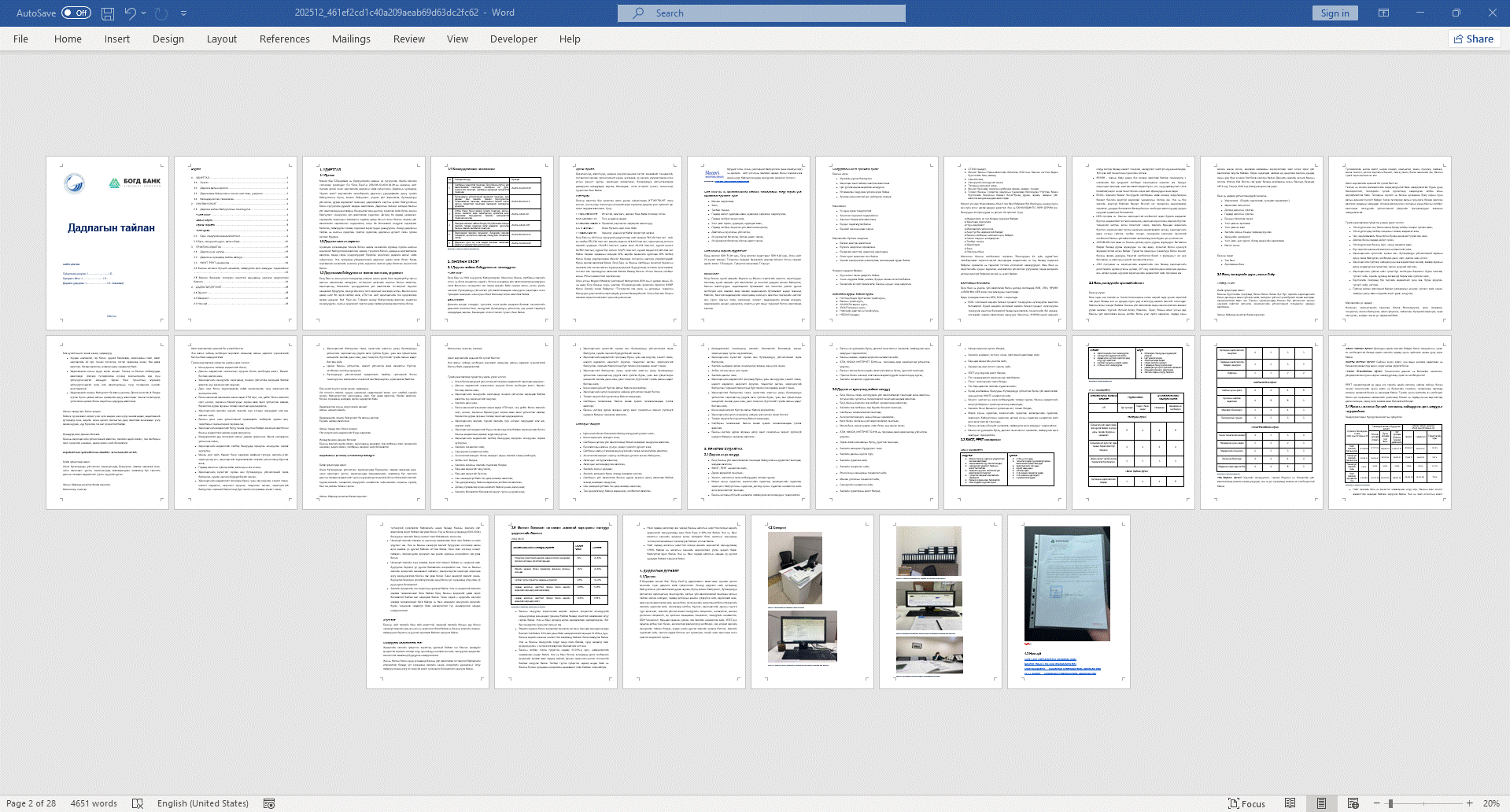
Task: Open the spelling and proofing check icon
Action: pyautogui.click(x=138, y=803)
